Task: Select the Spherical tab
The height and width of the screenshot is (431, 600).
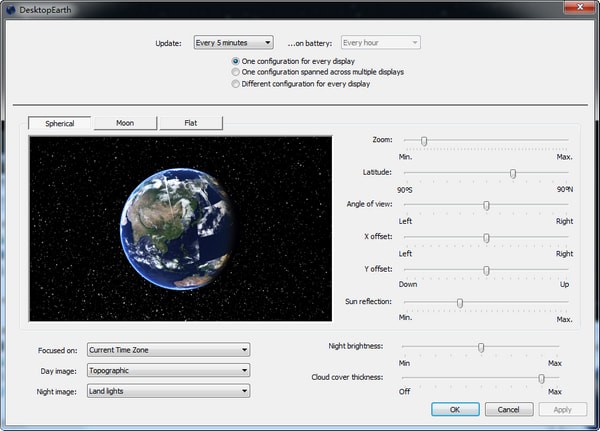Action: (60, 123)
